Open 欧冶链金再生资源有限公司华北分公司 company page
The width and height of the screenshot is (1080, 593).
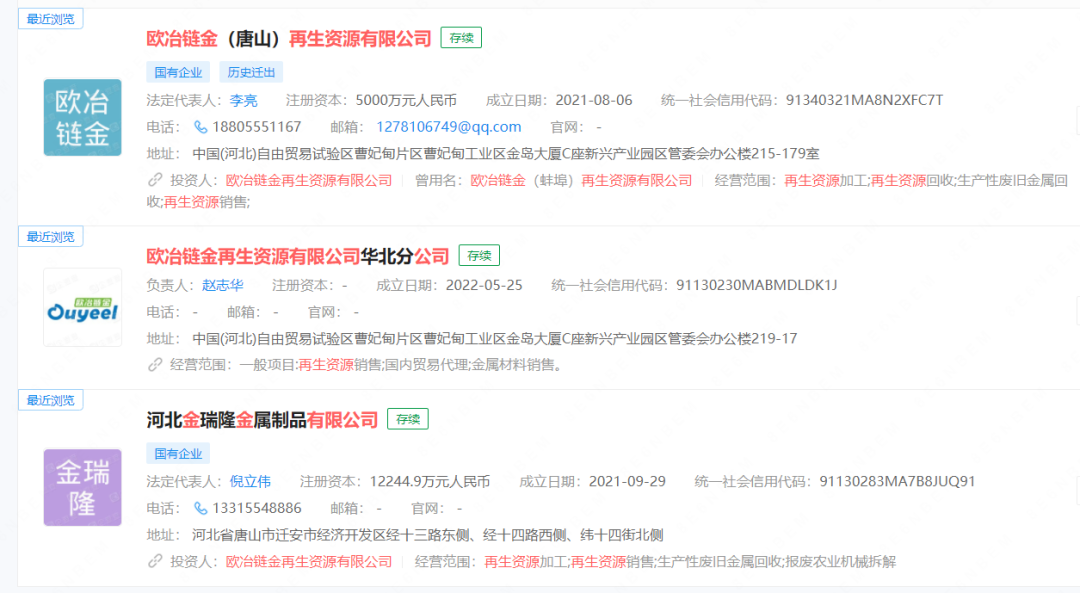298,256
